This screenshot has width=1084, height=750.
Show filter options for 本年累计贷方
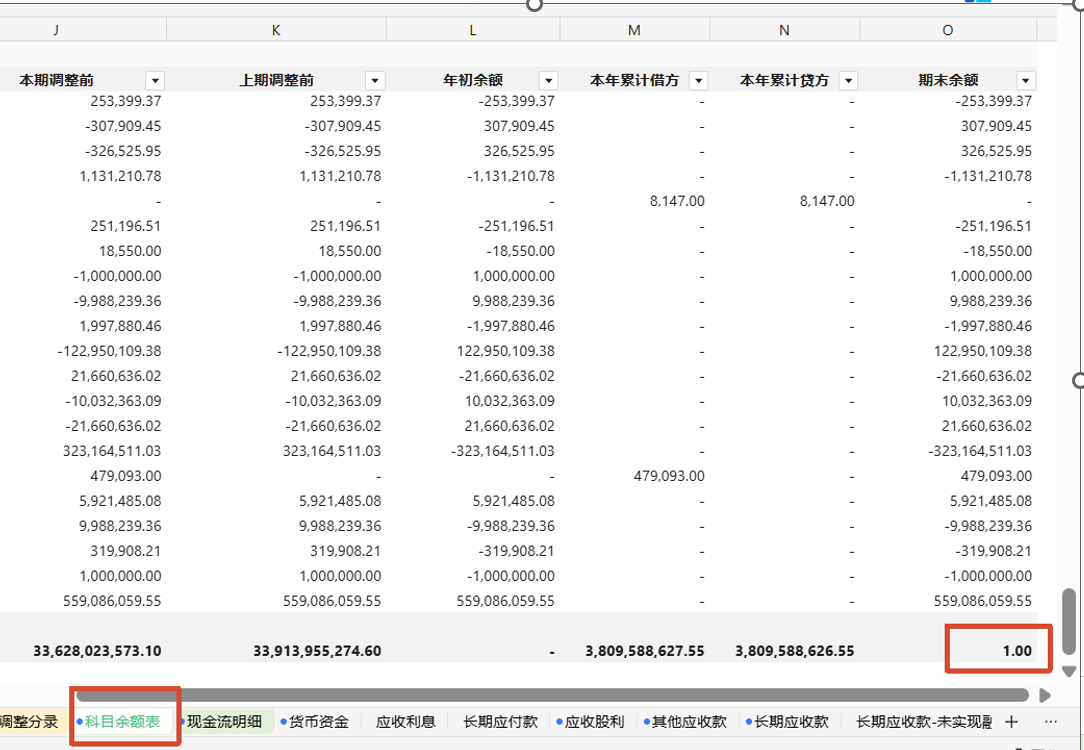(x=848, y=80)
